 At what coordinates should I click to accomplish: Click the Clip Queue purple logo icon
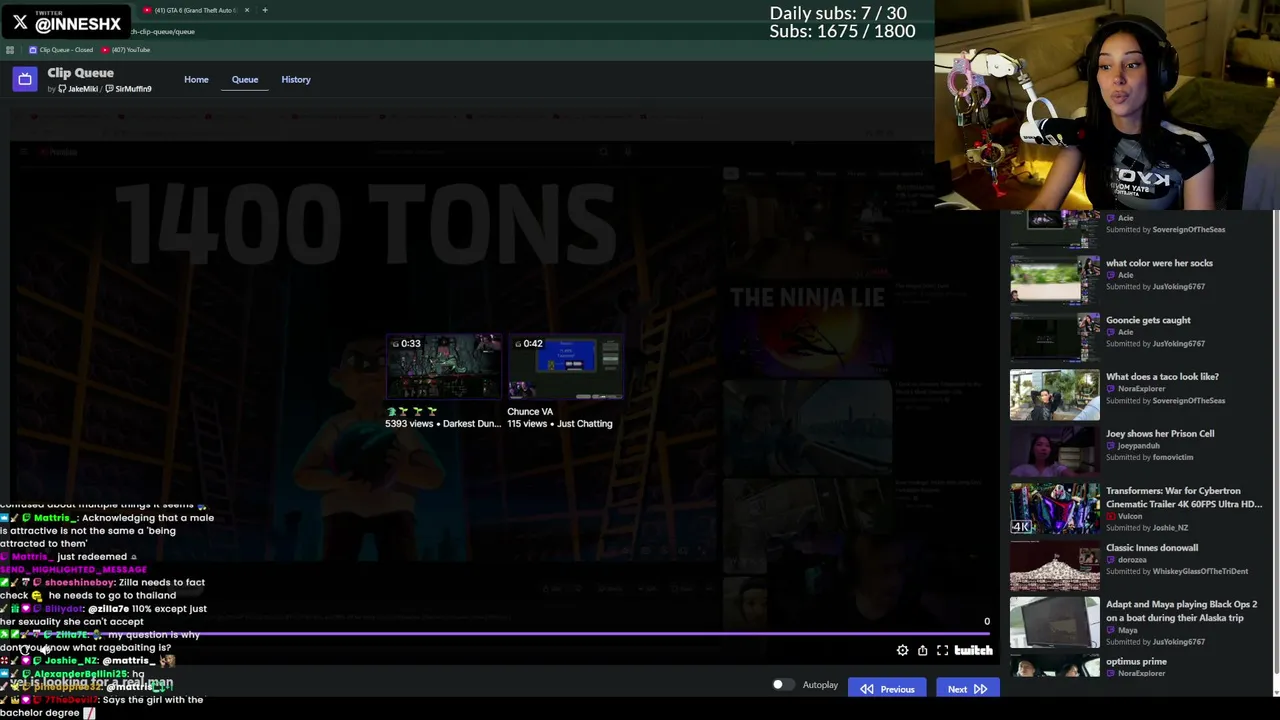pyautogui.click(x=25, y=79)
